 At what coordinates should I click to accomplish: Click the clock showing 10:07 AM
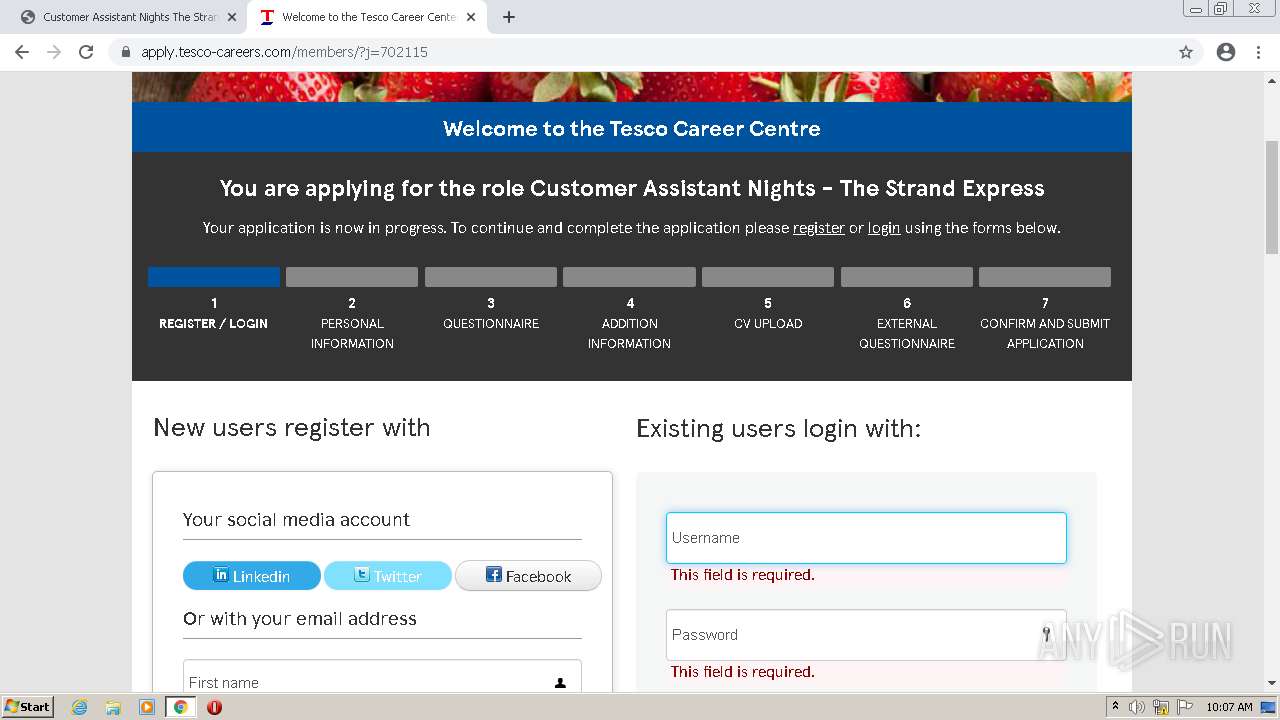click(x=1229, y=707)
